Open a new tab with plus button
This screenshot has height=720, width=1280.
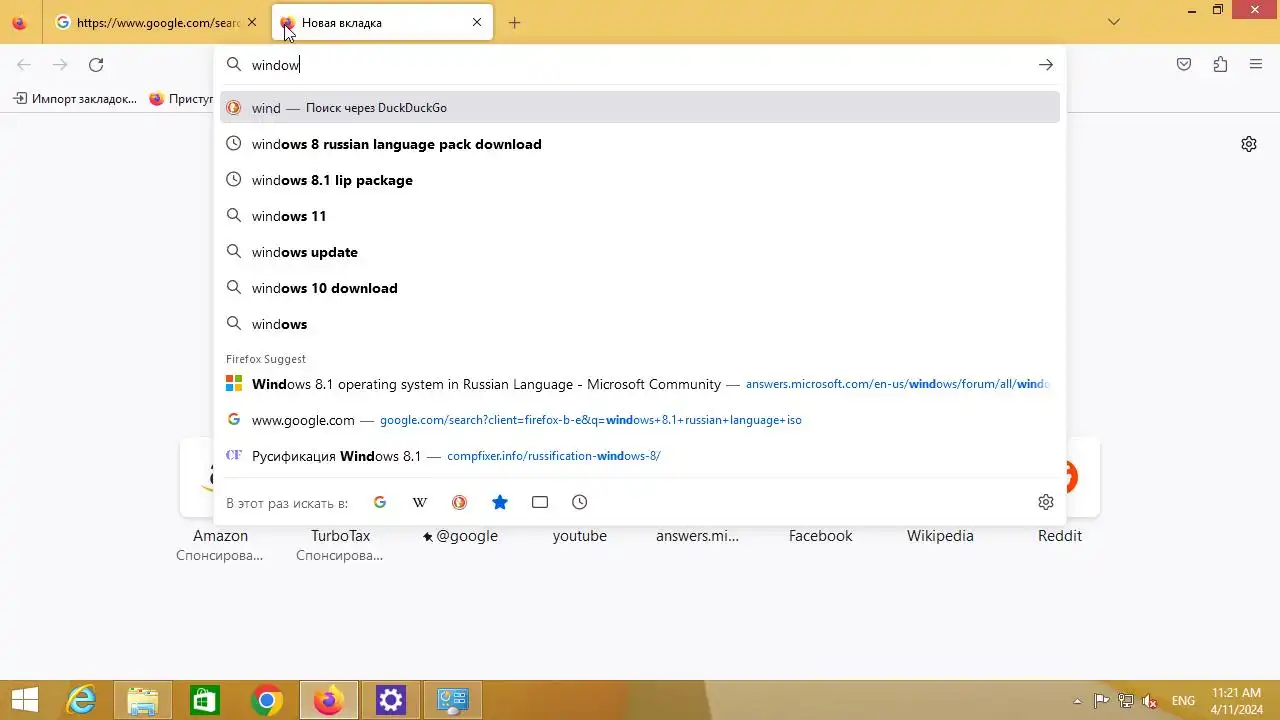[514, 22]
